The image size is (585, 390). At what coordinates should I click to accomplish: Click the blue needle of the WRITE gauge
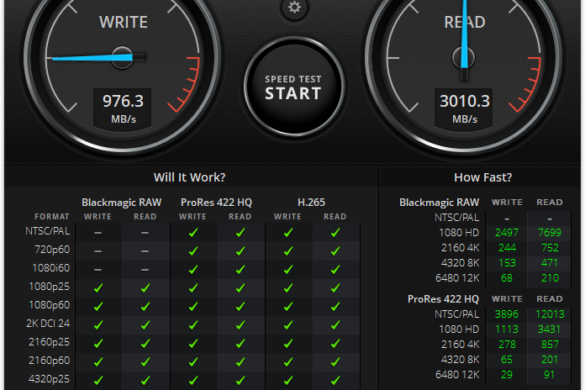click(x=91, y=57)
